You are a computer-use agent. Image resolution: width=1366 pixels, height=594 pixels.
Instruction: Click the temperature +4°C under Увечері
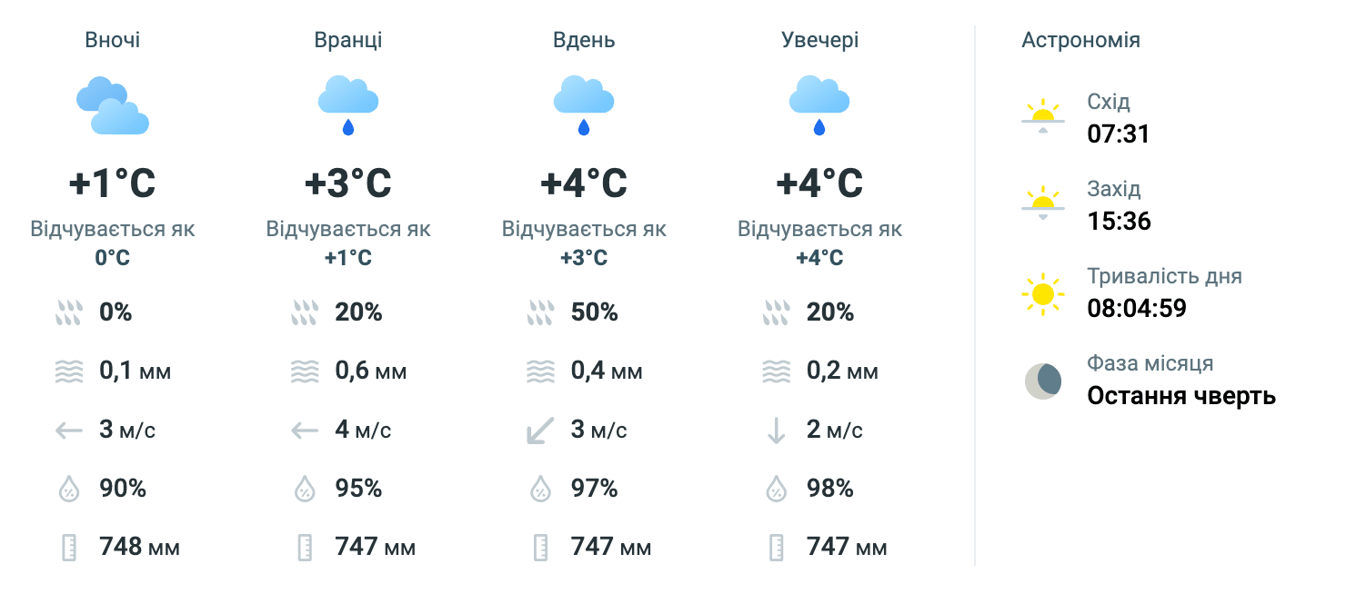click(x=819, y=183)
